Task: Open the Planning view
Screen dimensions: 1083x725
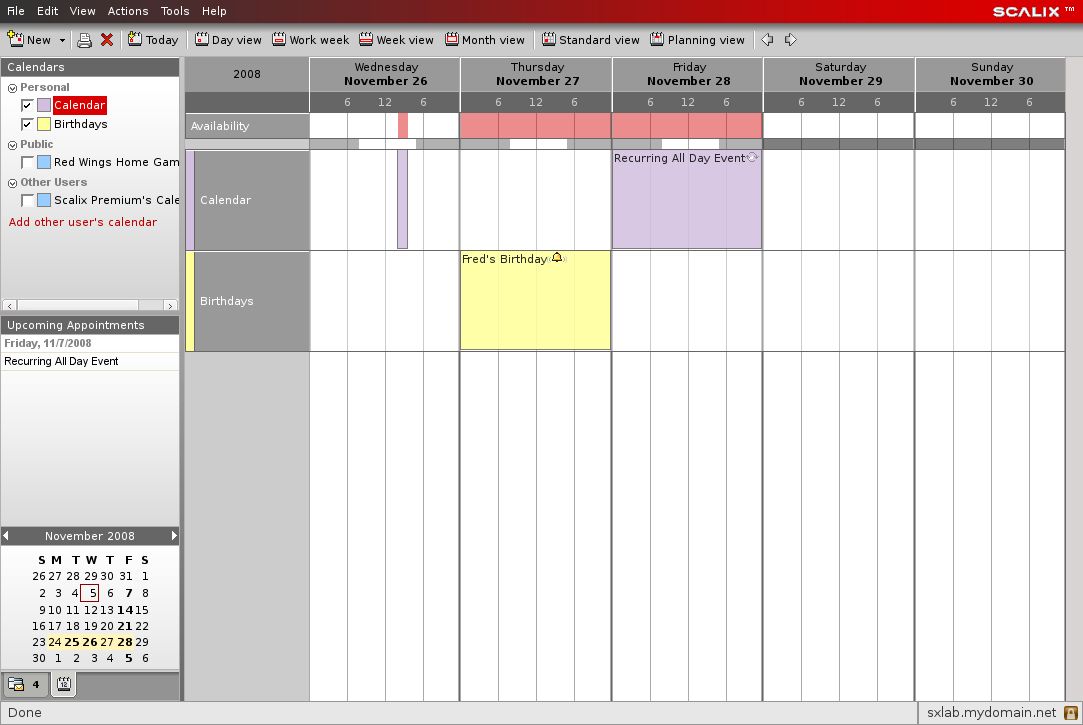Action: [697, 40]
